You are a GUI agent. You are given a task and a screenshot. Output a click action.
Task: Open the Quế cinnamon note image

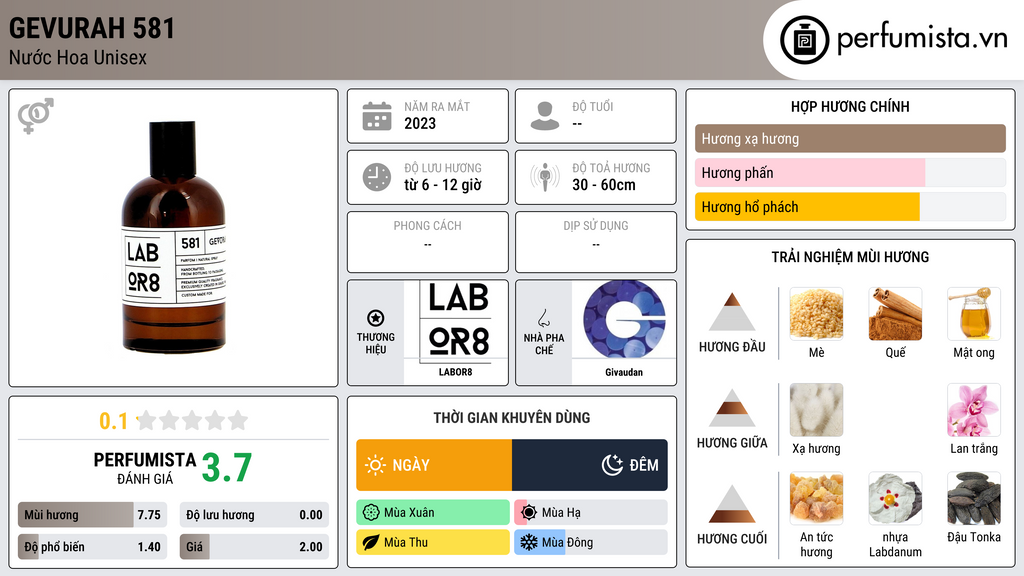(895, 314)
